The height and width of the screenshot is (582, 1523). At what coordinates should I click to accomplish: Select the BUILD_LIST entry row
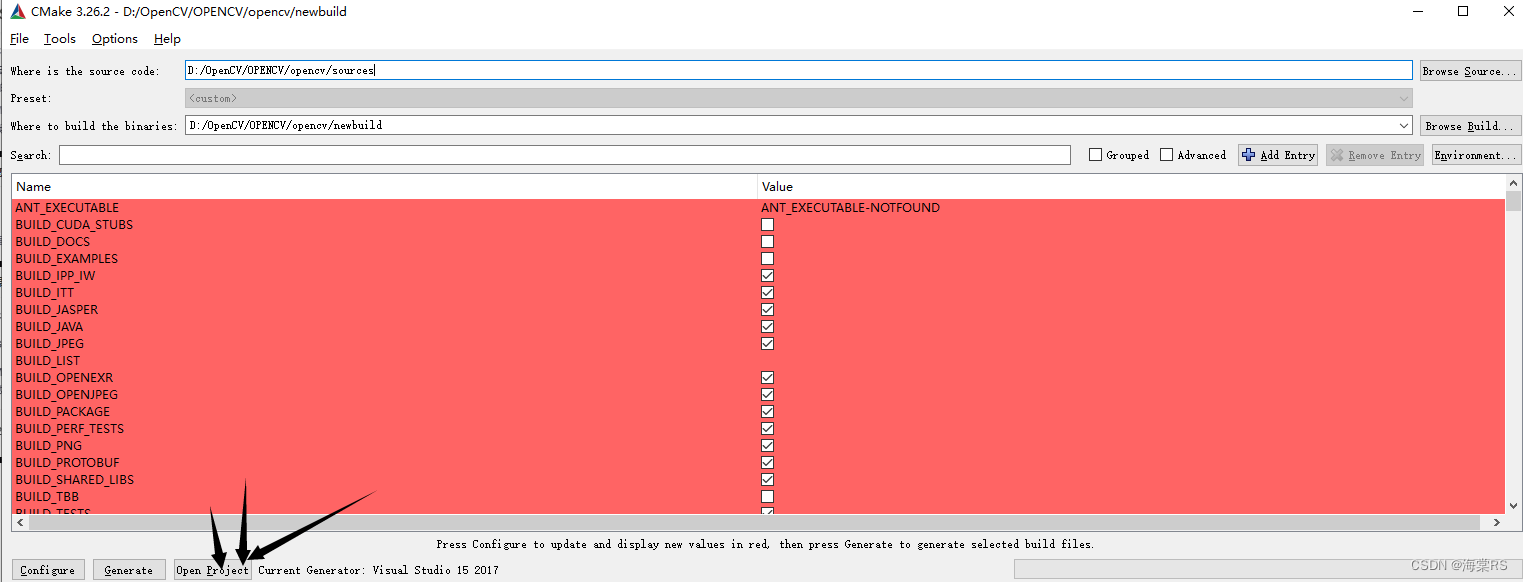click(758, 361)
